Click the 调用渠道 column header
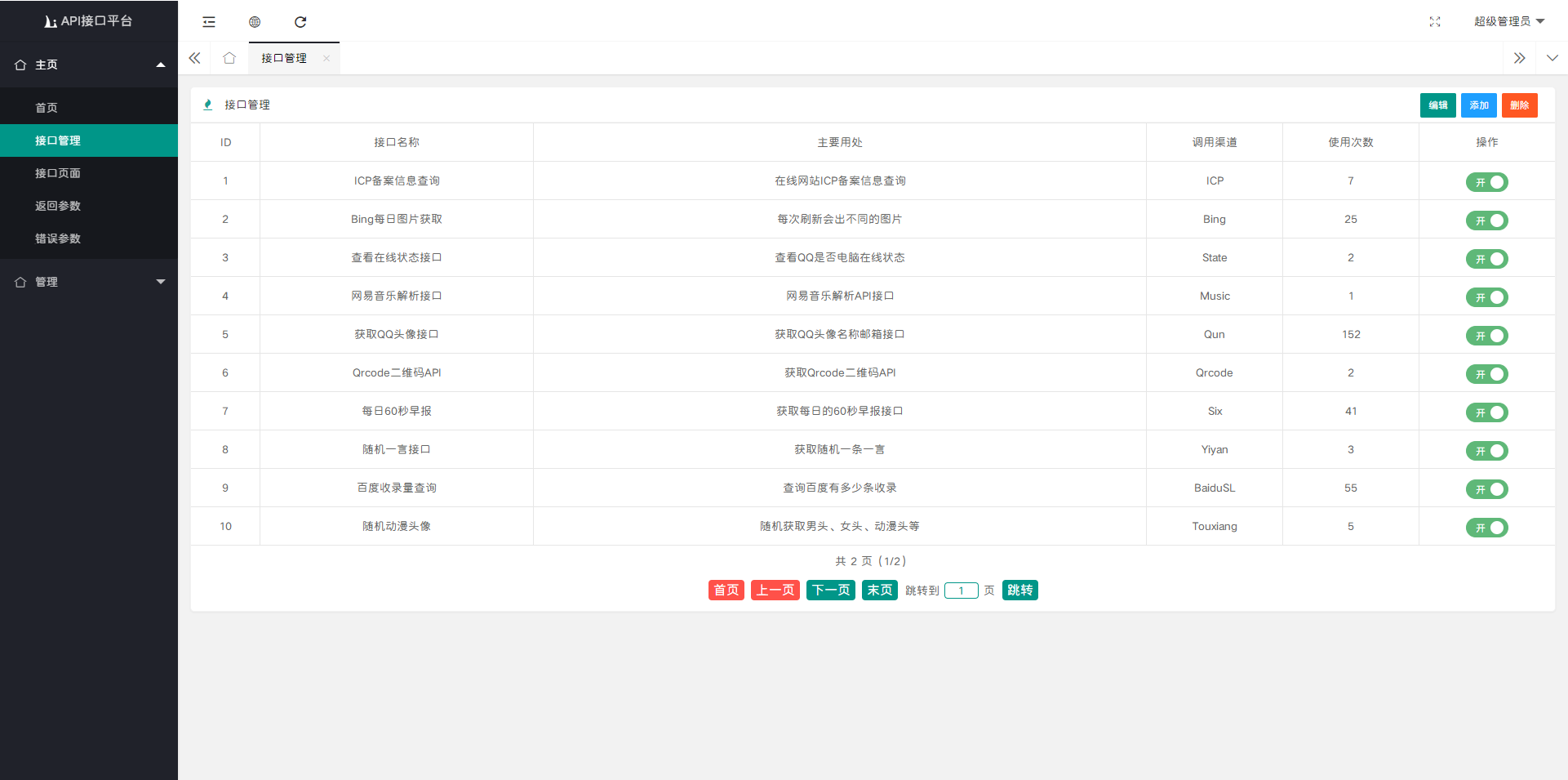Image resolution: width=1568 pixels, height=780 pixels. [1215, 142]
